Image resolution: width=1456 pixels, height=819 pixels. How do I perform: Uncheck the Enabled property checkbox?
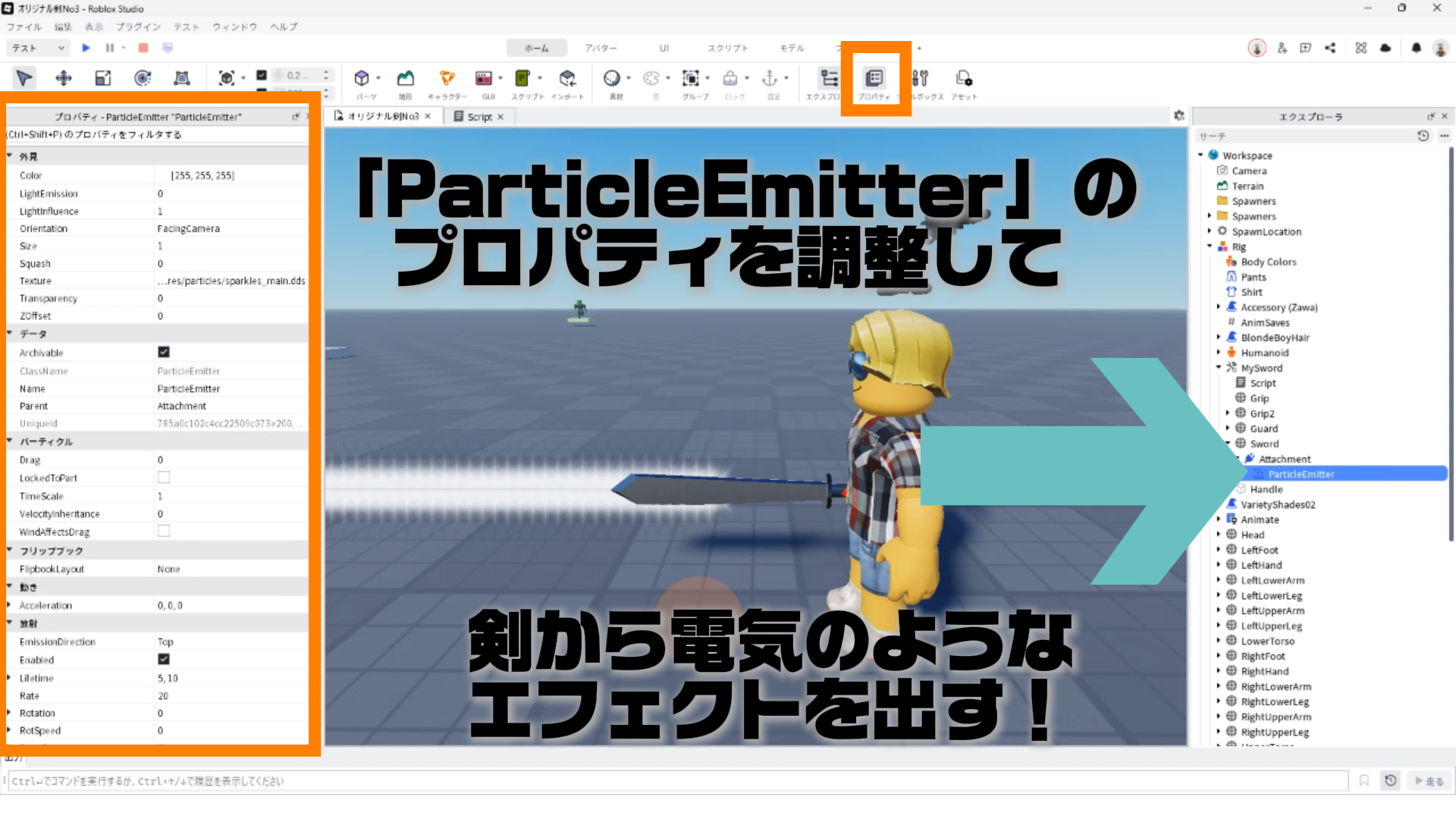[163, 660]
